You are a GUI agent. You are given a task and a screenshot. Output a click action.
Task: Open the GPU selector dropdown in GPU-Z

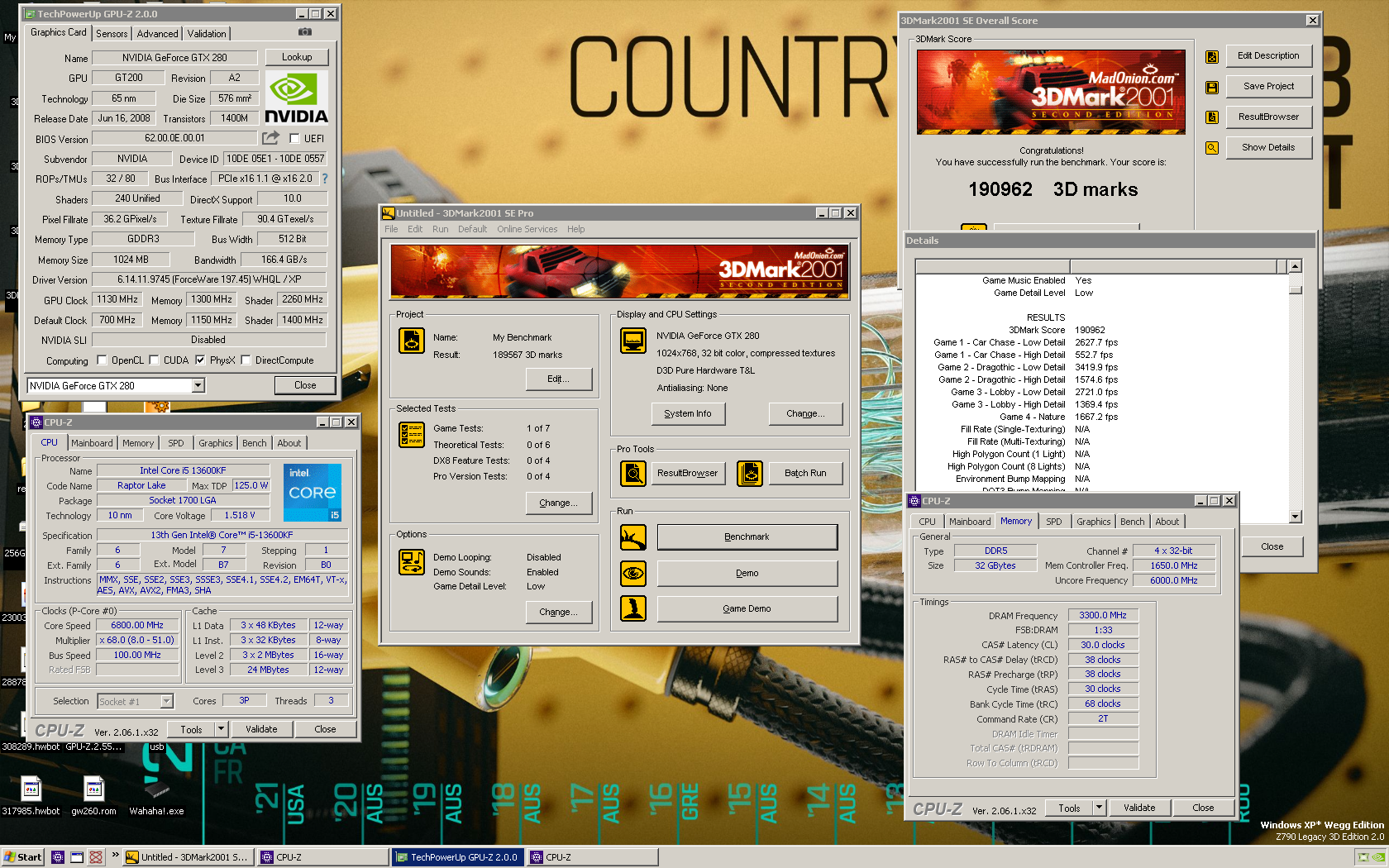point(198,386)
